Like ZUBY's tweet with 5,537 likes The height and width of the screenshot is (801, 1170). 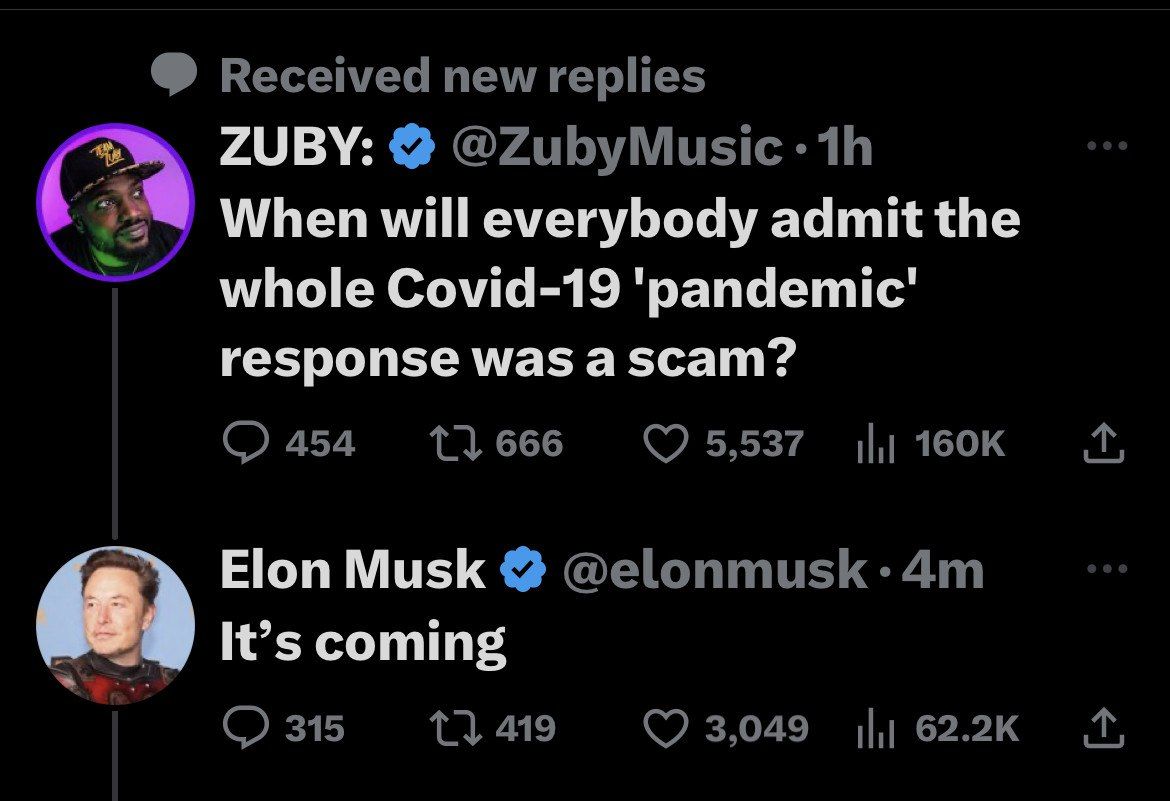click(666, 443)
